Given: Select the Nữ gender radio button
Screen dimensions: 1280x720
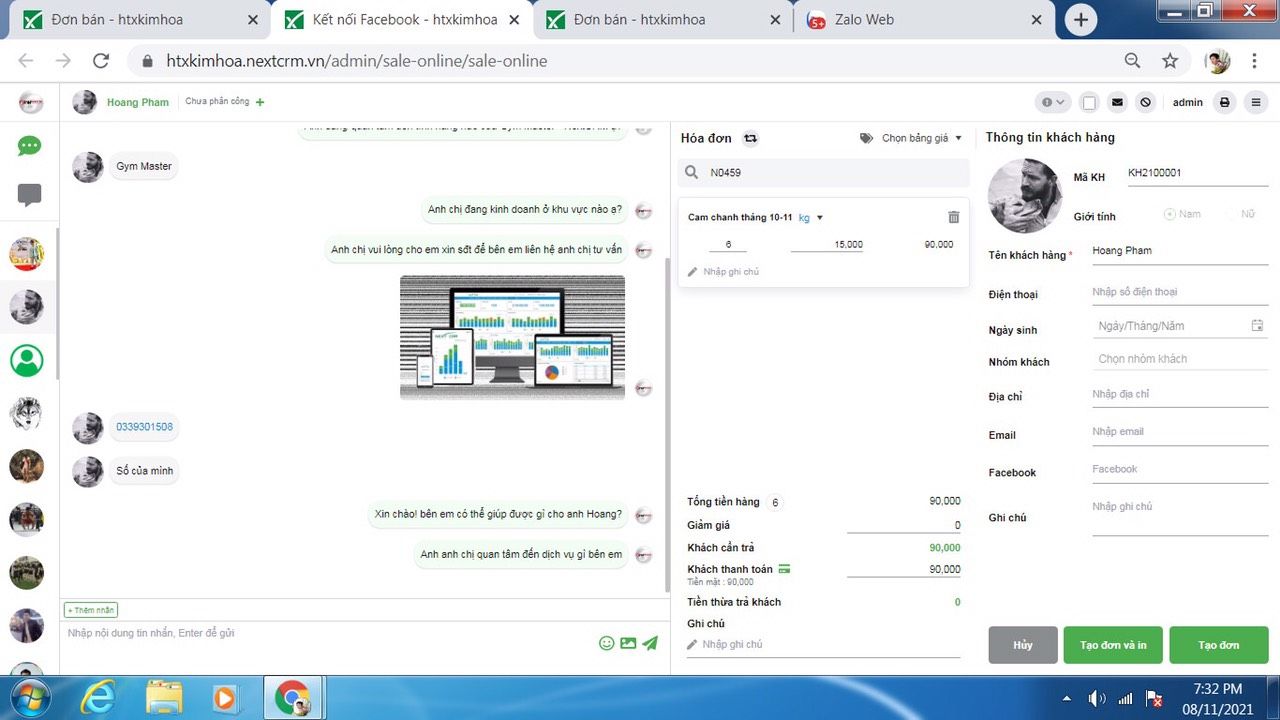Looking at the screenshot, I should [1232, 214].
